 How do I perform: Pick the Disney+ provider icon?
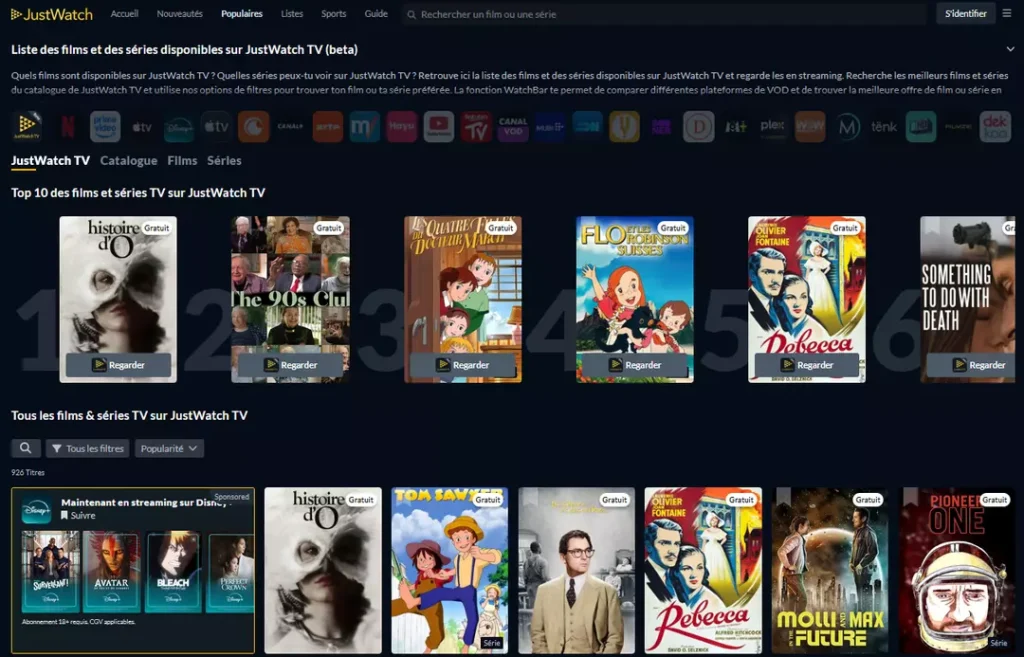[179, 126]
